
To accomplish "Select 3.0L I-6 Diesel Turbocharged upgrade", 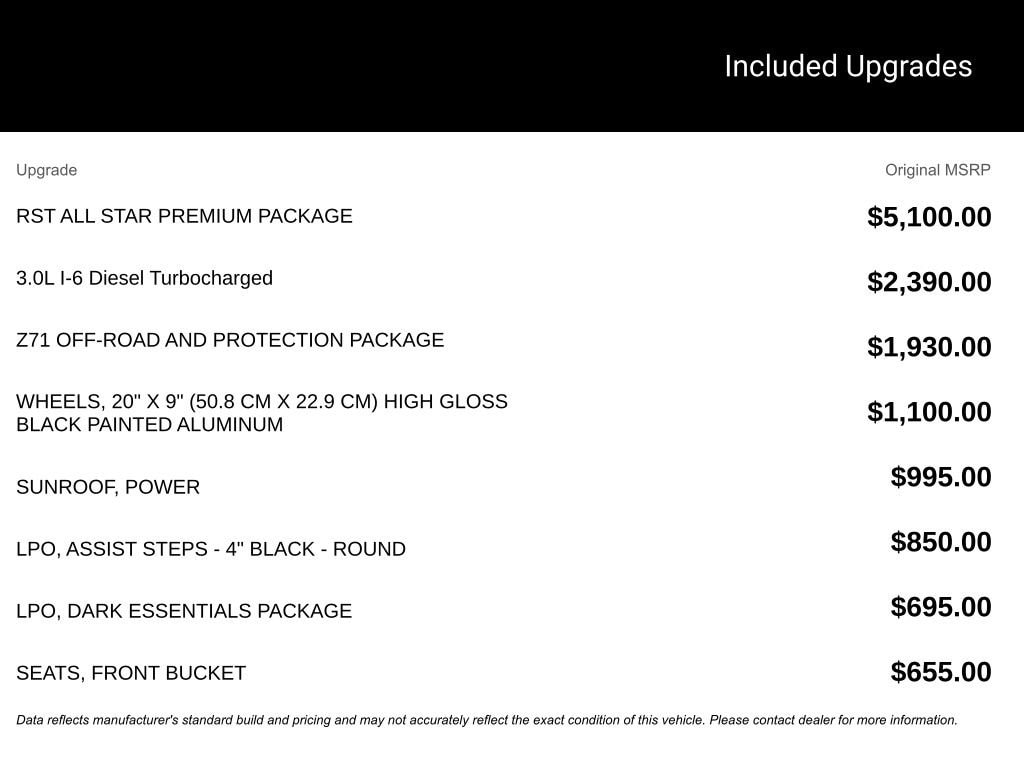I will (x=144, y=278).
